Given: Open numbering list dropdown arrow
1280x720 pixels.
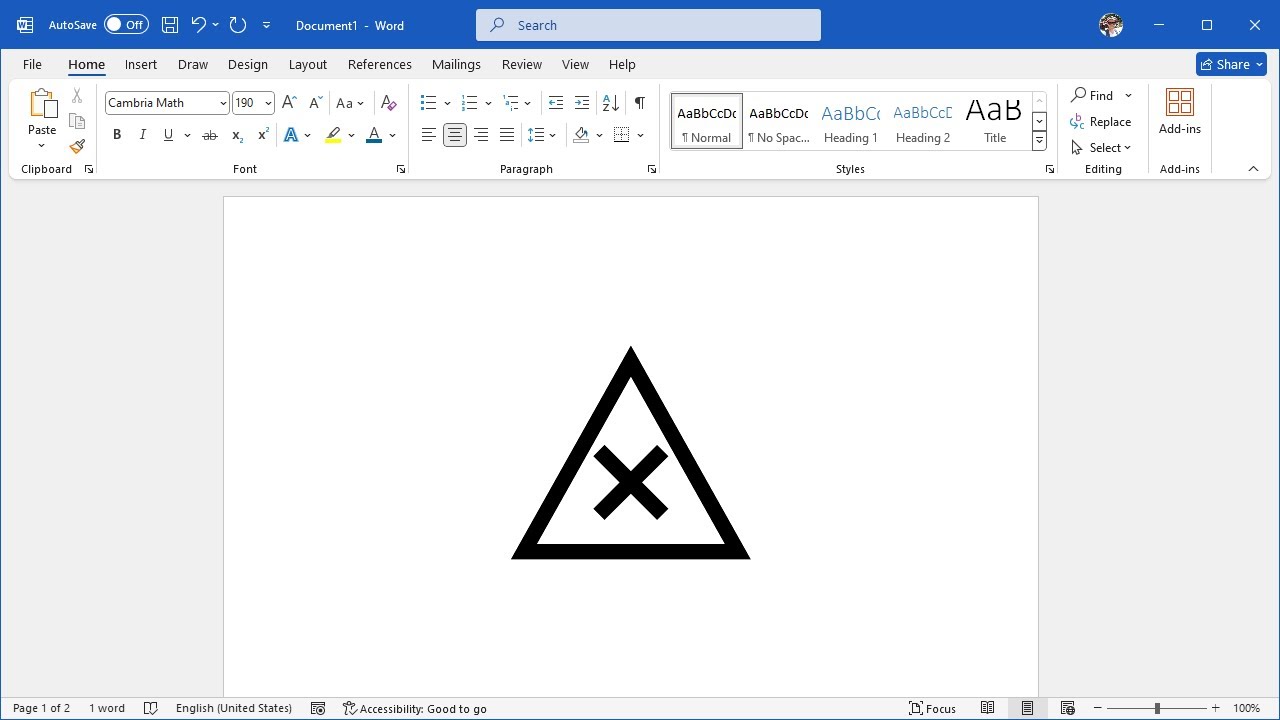Looking at the screenshot, I should pos(488,103).
